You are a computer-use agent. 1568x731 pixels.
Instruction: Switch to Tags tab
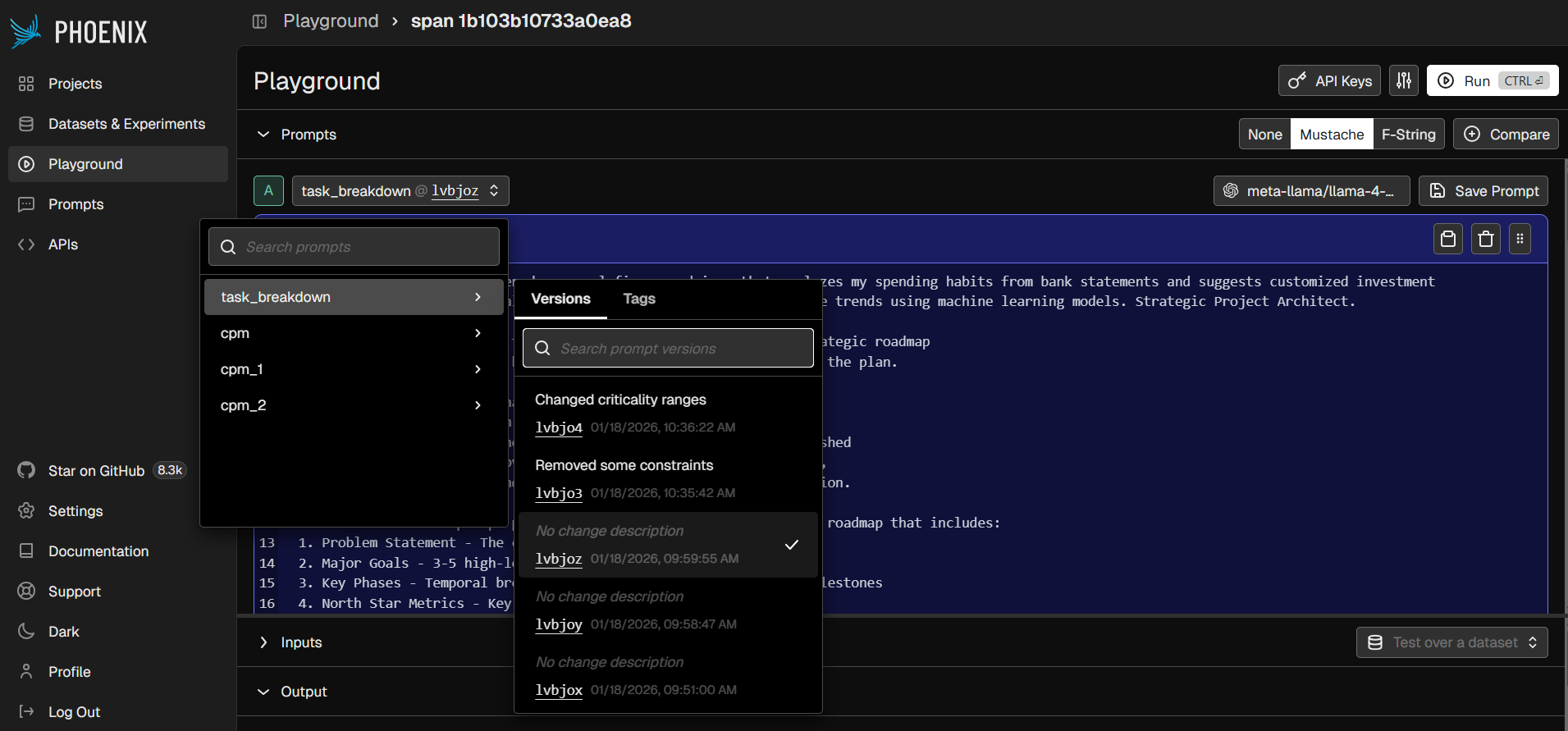click(639, 299)
